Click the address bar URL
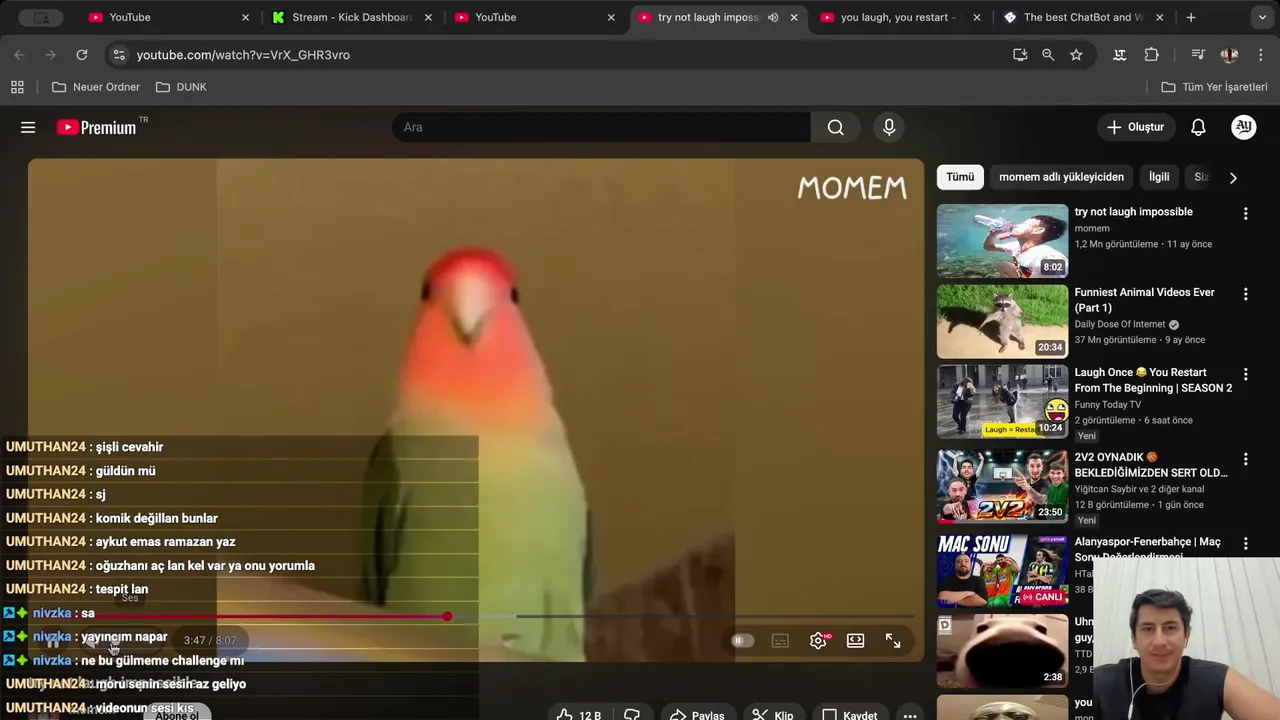Screen dimensions: 1280x720 coord(243,55)
